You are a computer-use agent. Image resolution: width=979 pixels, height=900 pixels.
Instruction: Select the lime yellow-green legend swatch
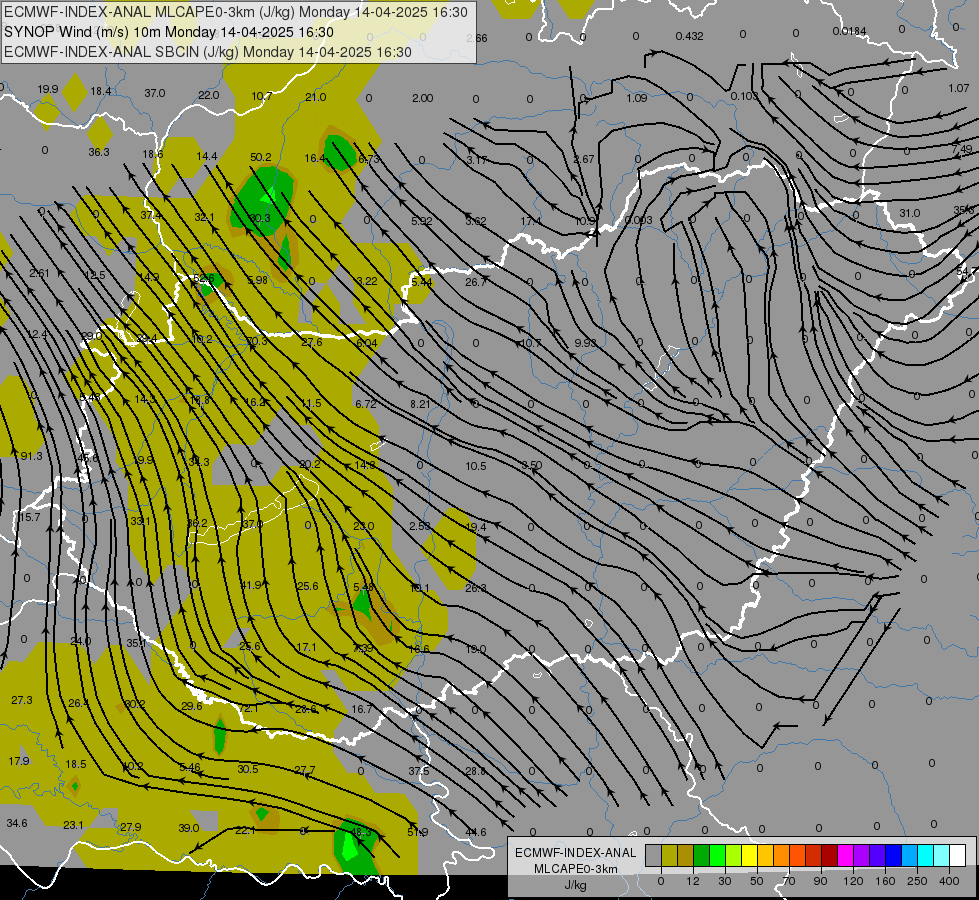734,856
